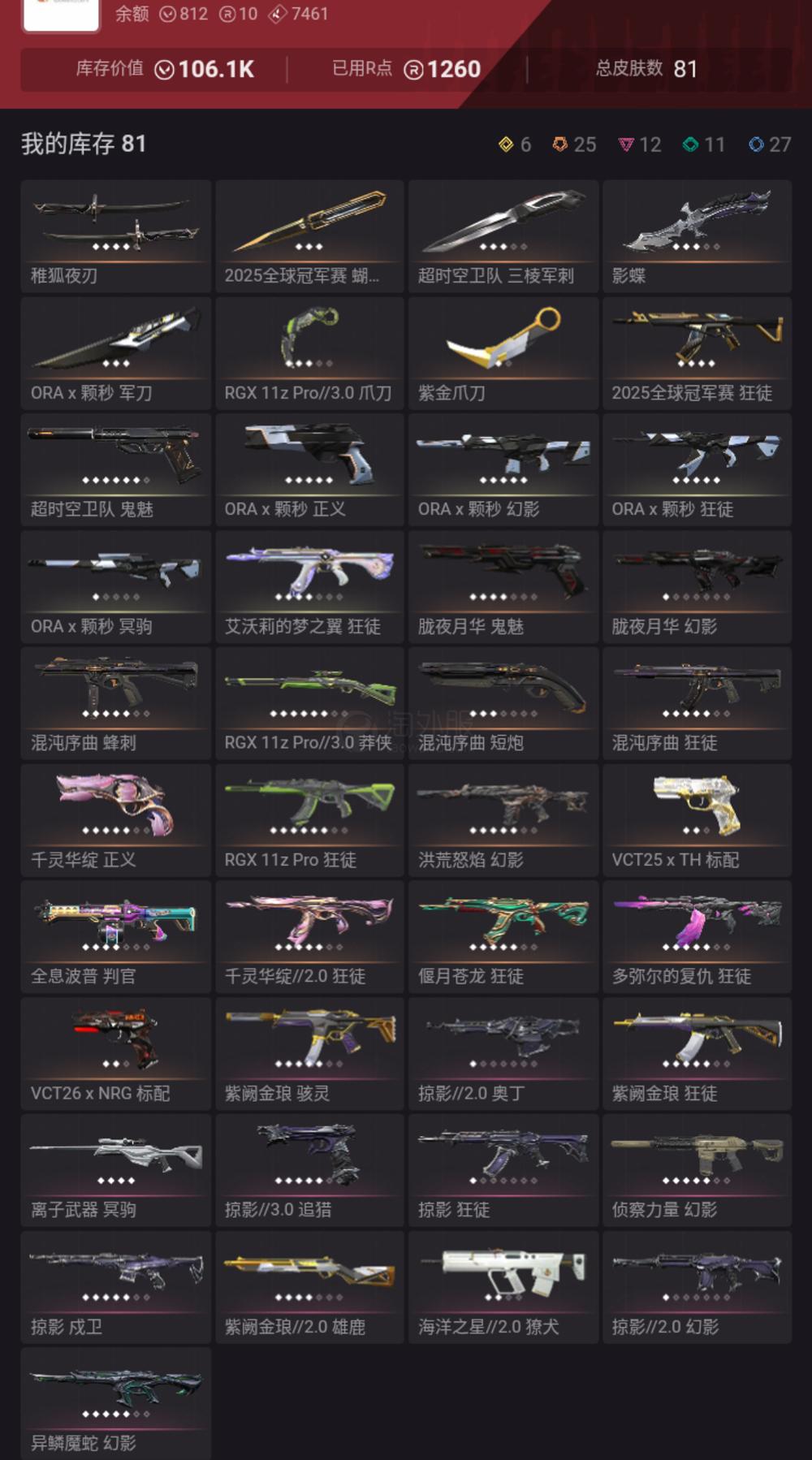Select the 千灵华绽 正义 skin card
The image size is (812, 1460).
point(116,819)
